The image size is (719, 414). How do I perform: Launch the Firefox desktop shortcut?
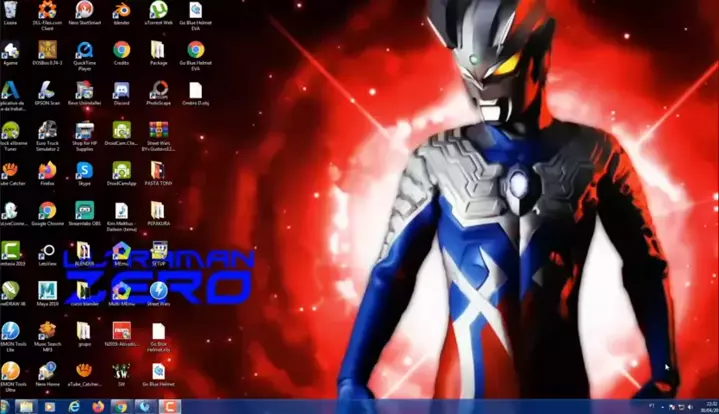coord(47,171)
